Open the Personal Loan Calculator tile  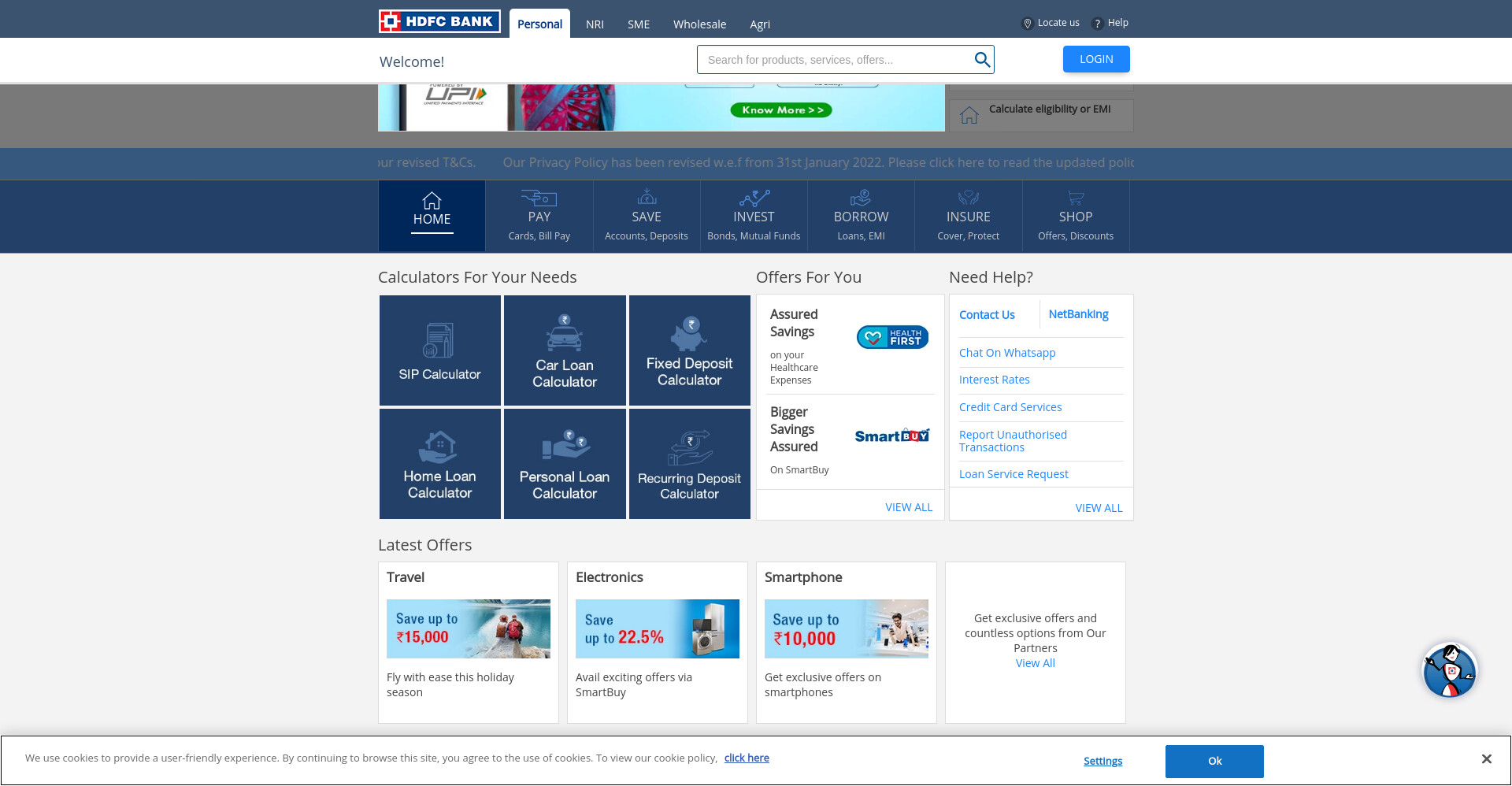565,464
